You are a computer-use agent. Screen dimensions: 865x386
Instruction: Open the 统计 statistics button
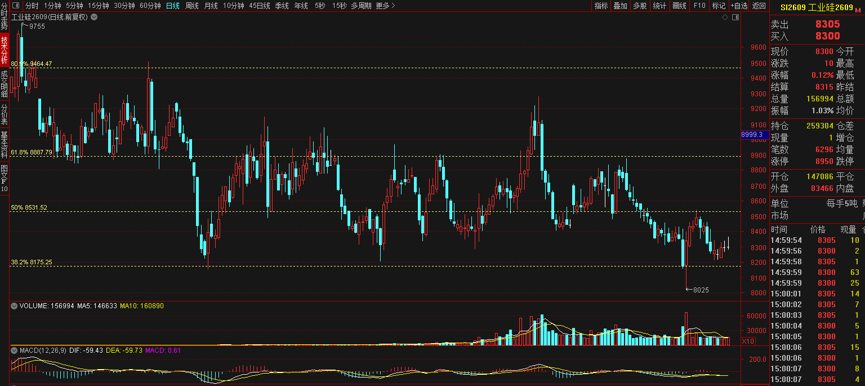(659, 6)
